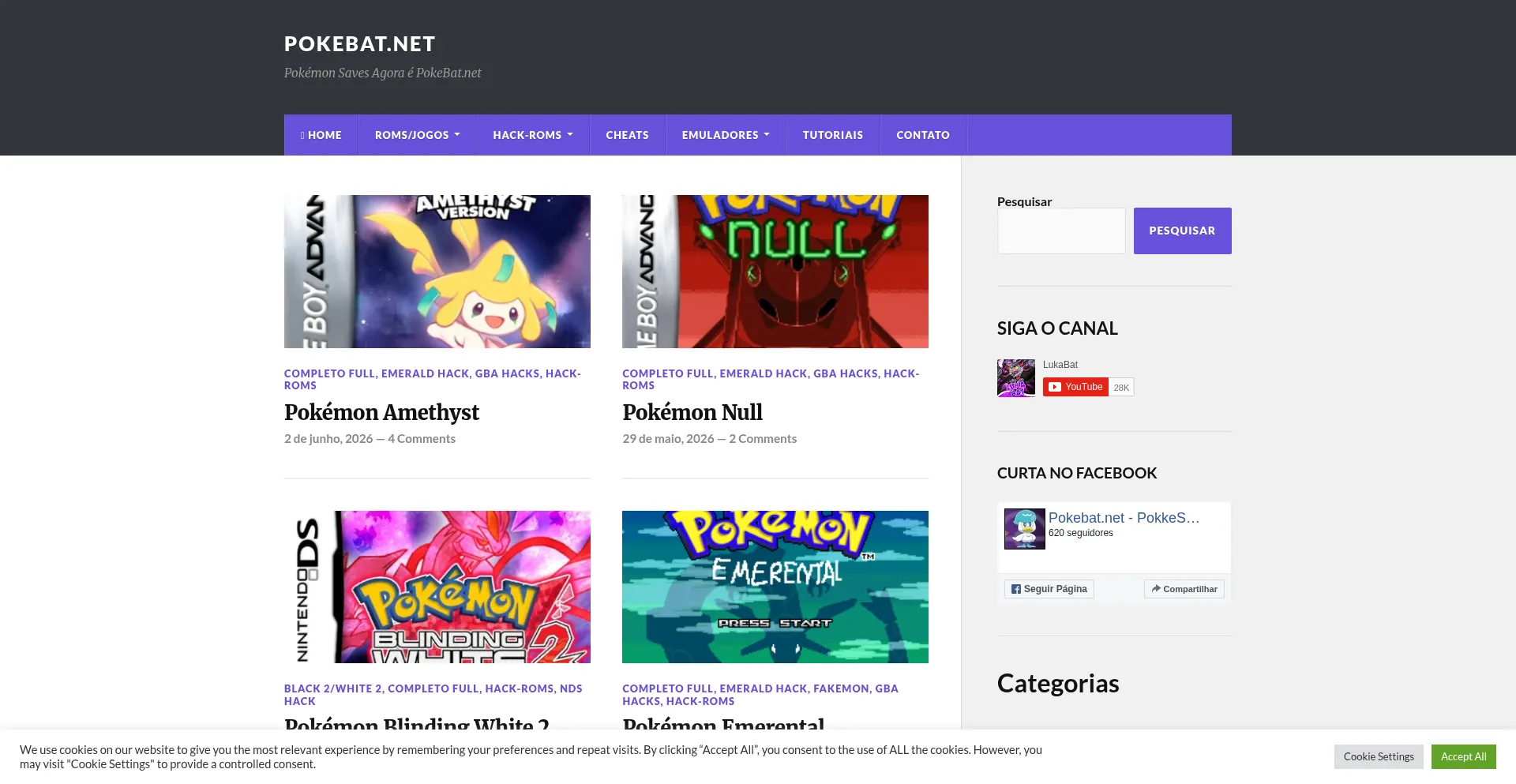Open the Pokémon Null thumbnail image
The width and height of the screenshot is (1516, 784).
click(x=775, y=272)
